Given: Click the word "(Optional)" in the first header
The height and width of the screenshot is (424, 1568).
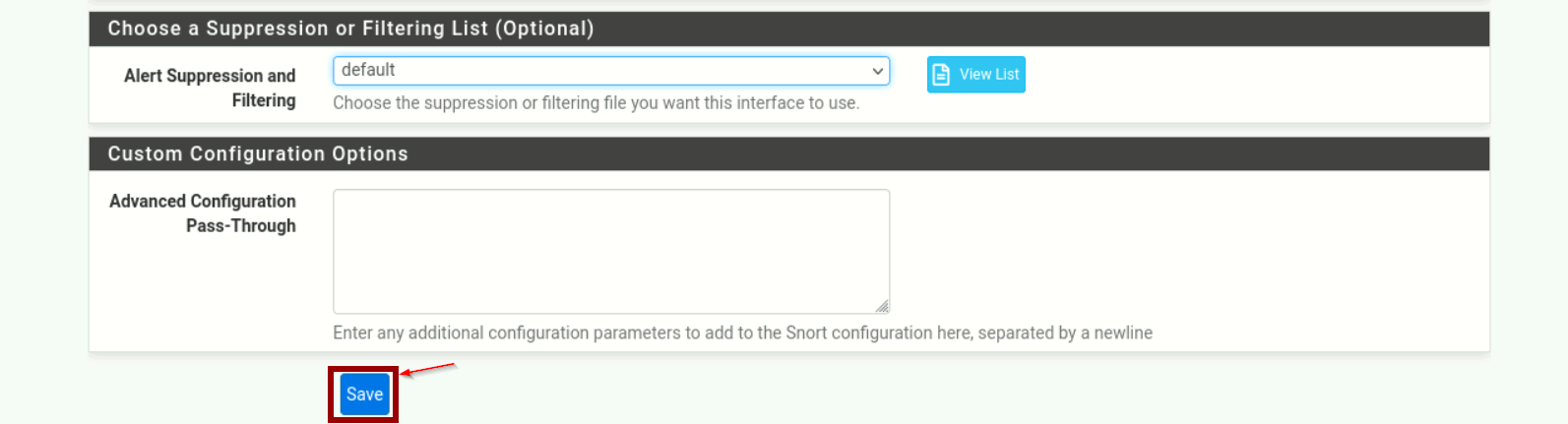Looking at the screenshot, I should (x=544, y=29).
